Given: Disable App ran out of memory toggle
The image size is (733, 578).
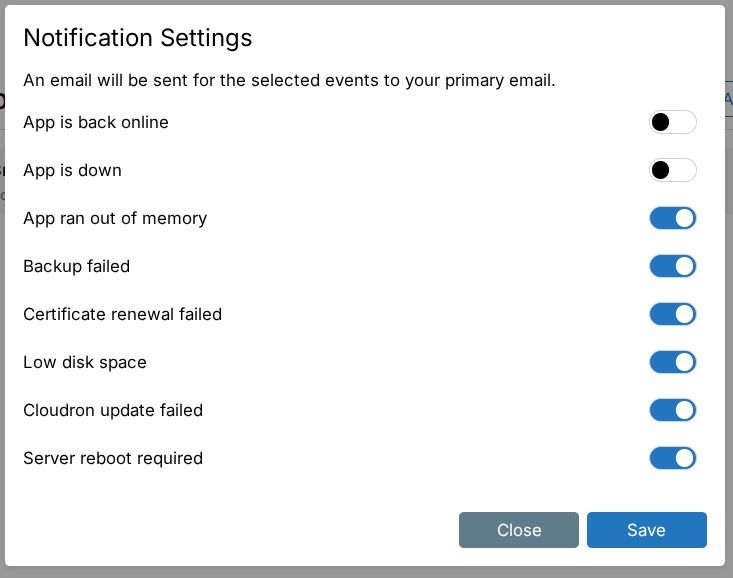Looking at the screenshot, I should click(x=672, y=218).
